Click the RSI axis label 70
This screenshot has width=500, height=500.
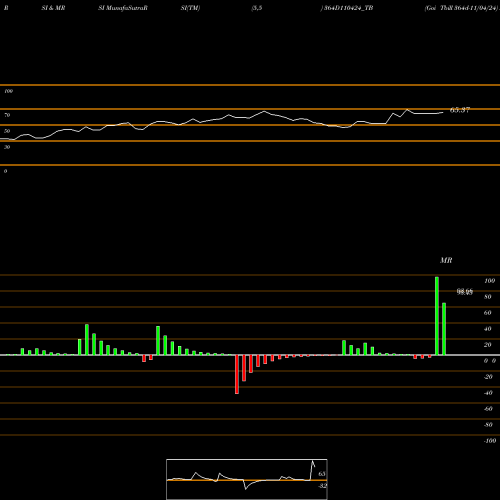coord(7,115)
